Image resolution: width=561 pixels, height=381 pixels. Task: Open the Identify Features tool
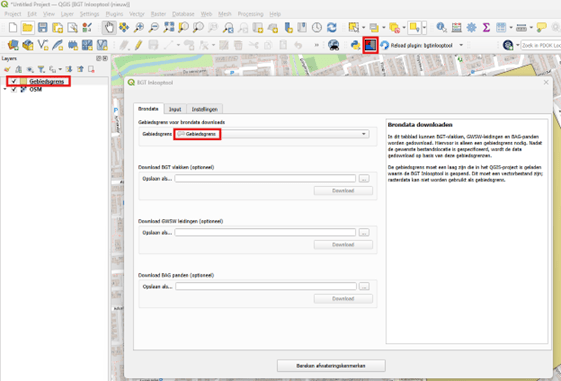coord(441,28)
